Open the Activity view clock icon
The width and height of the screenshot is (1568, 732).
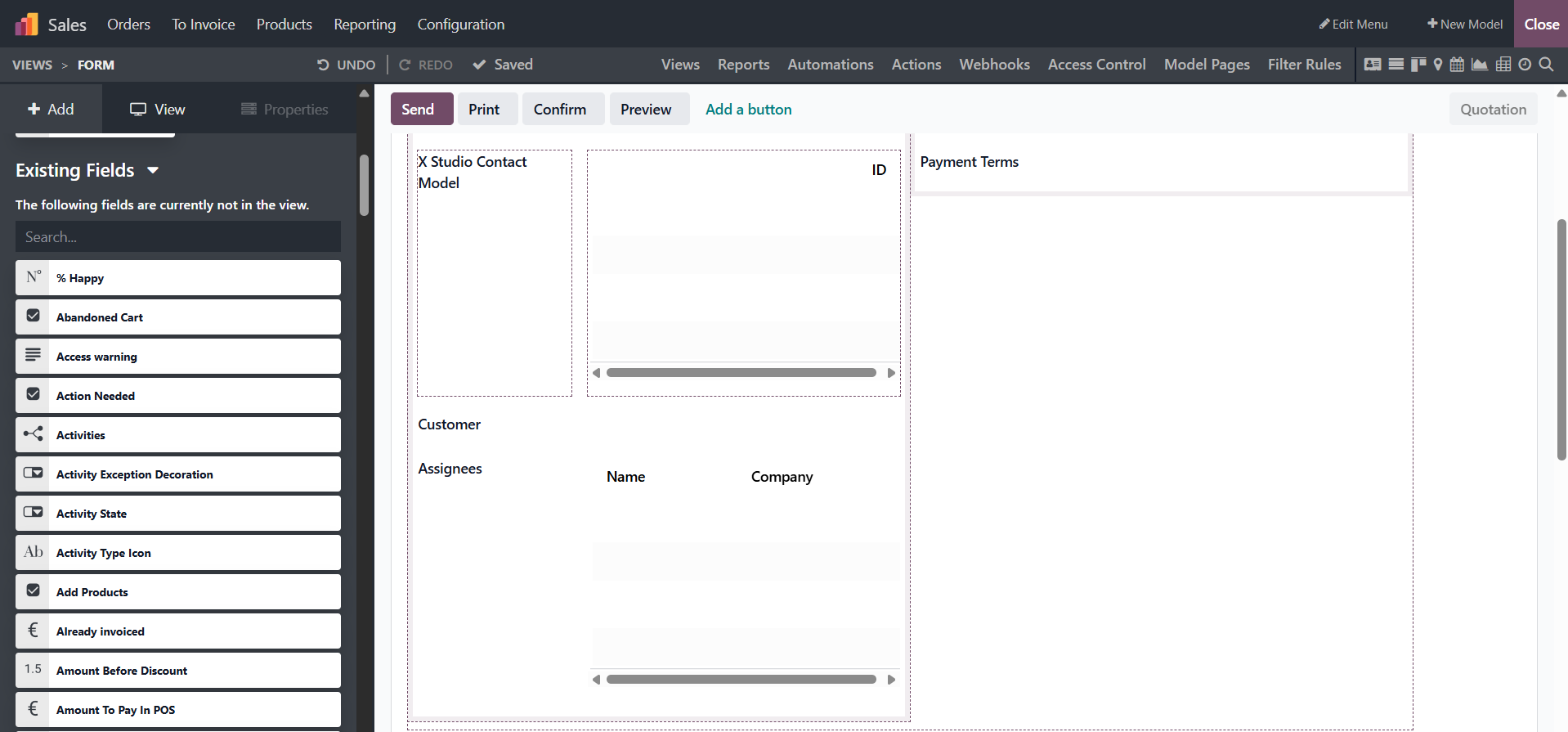pyautogui.click(x=1525, y=65)
